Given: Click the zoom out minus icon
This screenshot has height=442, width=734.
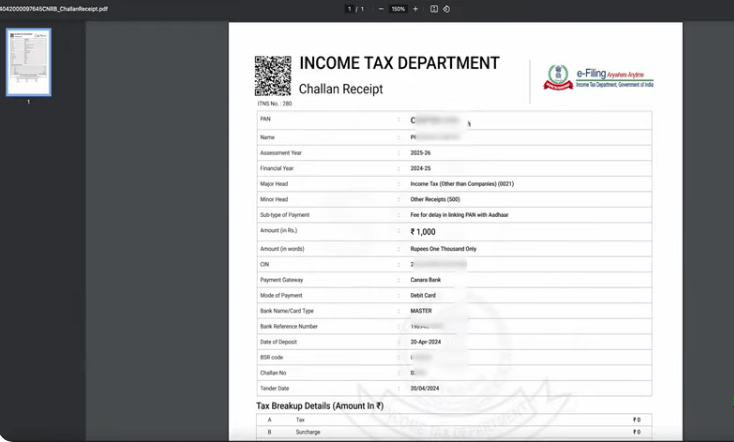Looking at the screenshot, I should coord(381,9).
